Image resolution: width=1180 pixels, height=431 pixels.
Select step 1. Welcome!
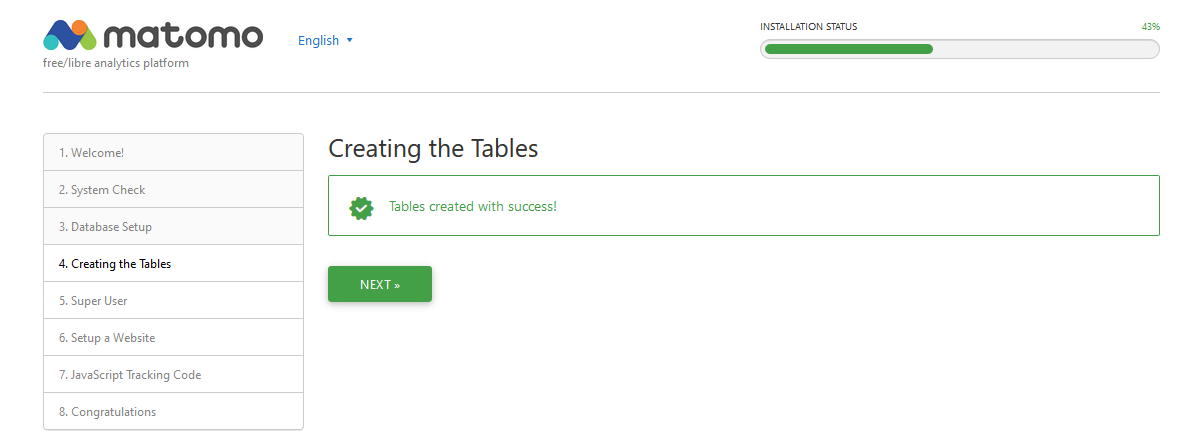point(174,153)
